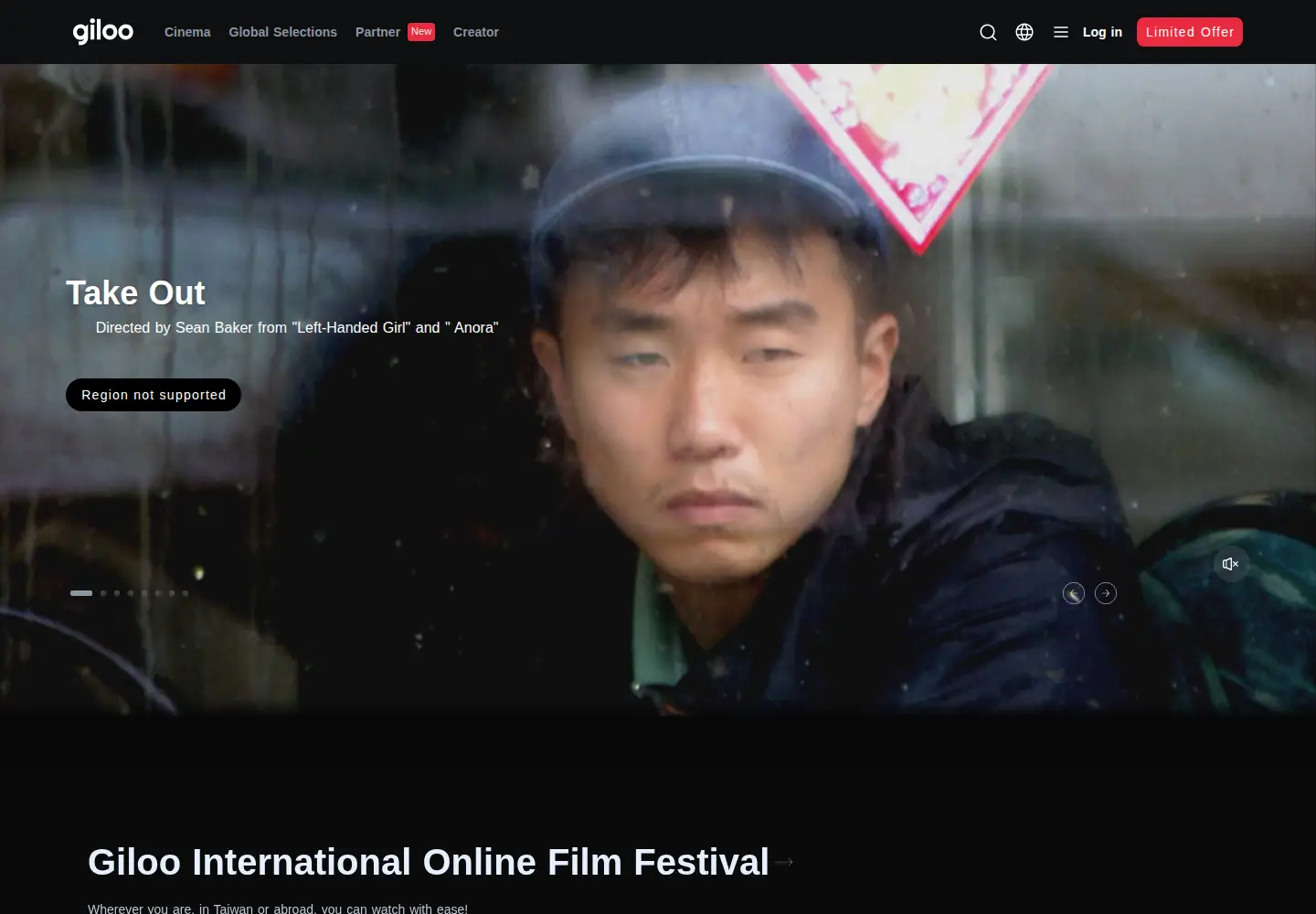The width and height of the screenshot is (1316, 914).
Task: Open the Giloo International Online Film Festival heading
Action: (x=429, y=862)
